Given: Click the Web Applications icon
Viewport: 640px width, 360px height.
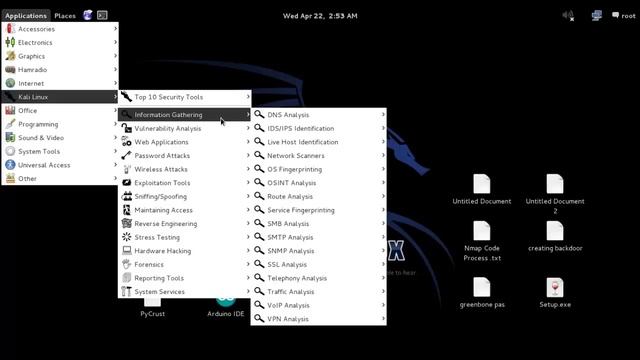Looking at the screenshot, I should pyautogui.click(x=127, y=142).
